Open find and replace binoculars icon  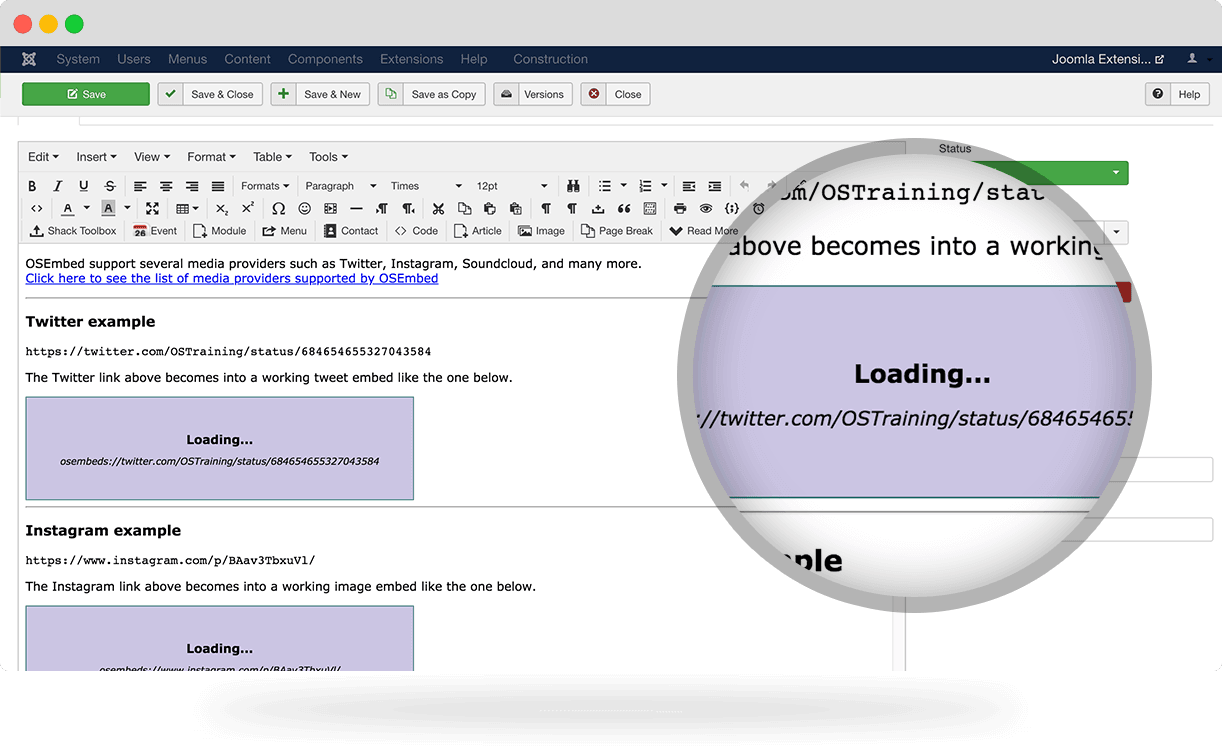574,186
